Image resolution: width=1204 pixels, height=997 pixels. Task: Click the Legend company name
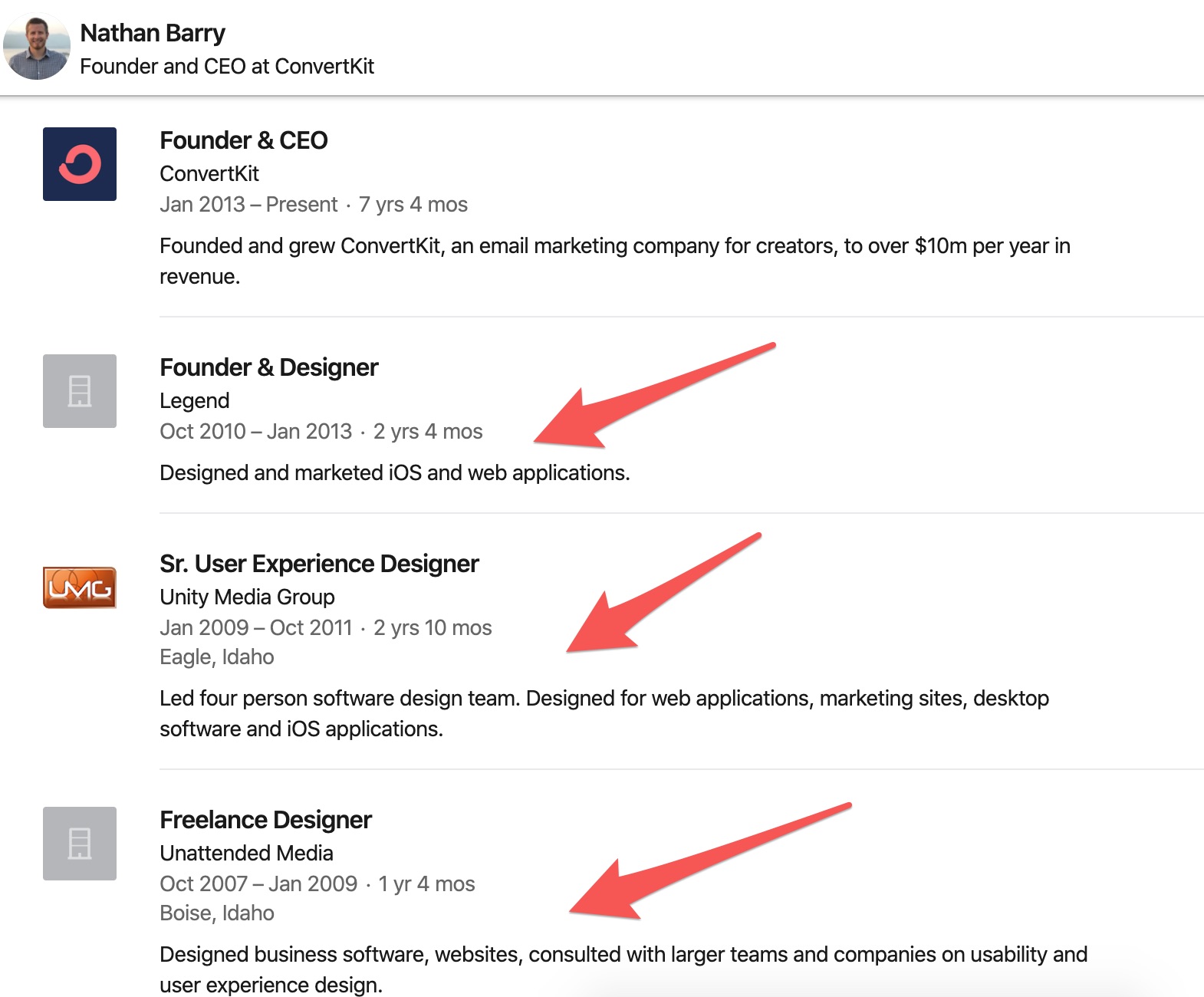coord(195,401)
